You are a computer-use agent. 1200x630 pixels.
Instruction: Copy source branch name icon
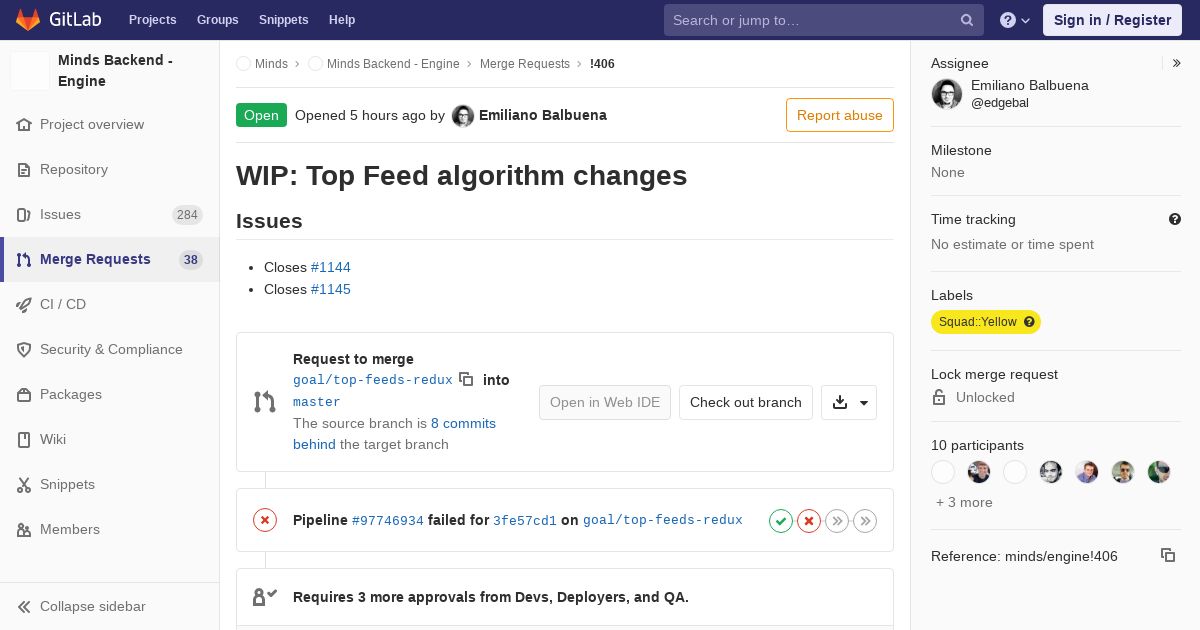(x=466, y=379)
